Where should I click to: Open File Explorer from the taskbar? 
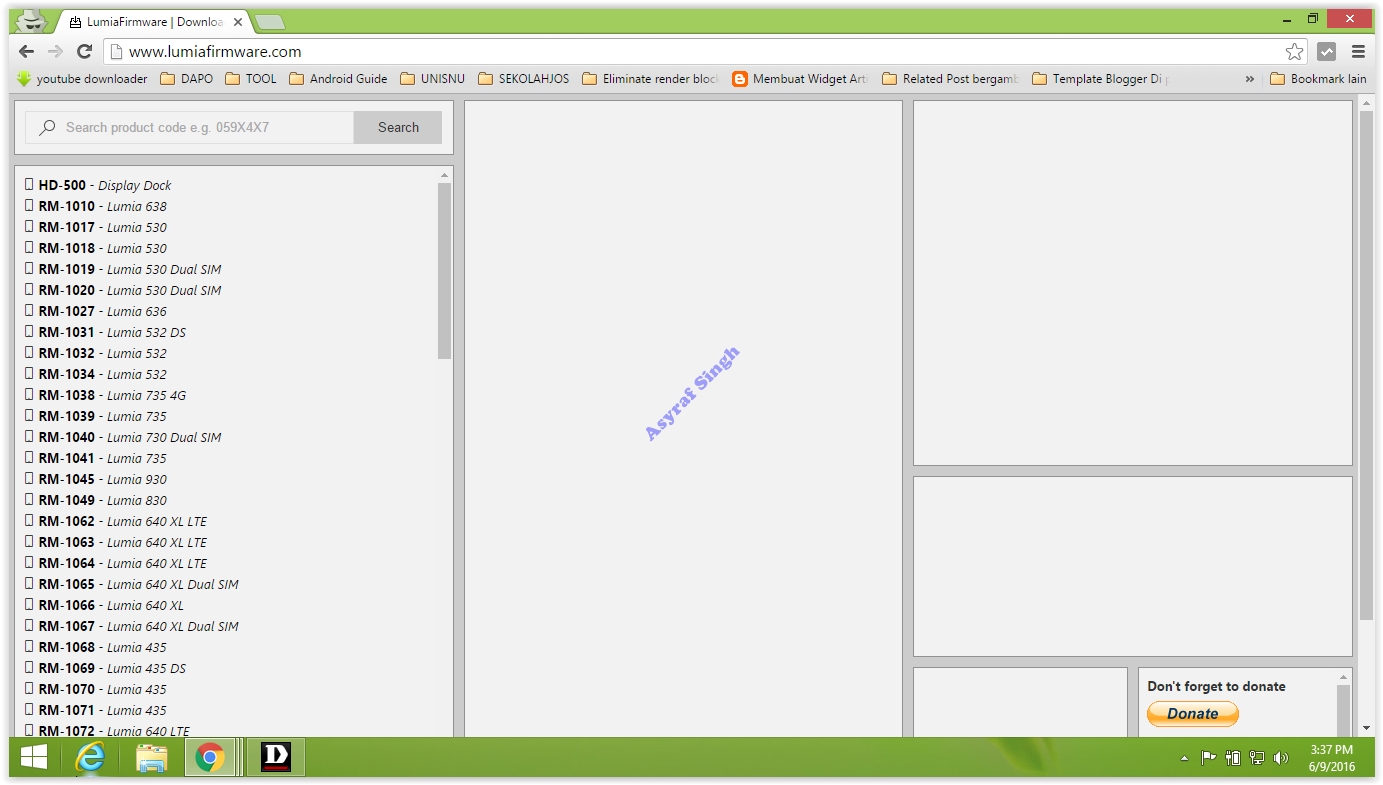tap(151, 757)
